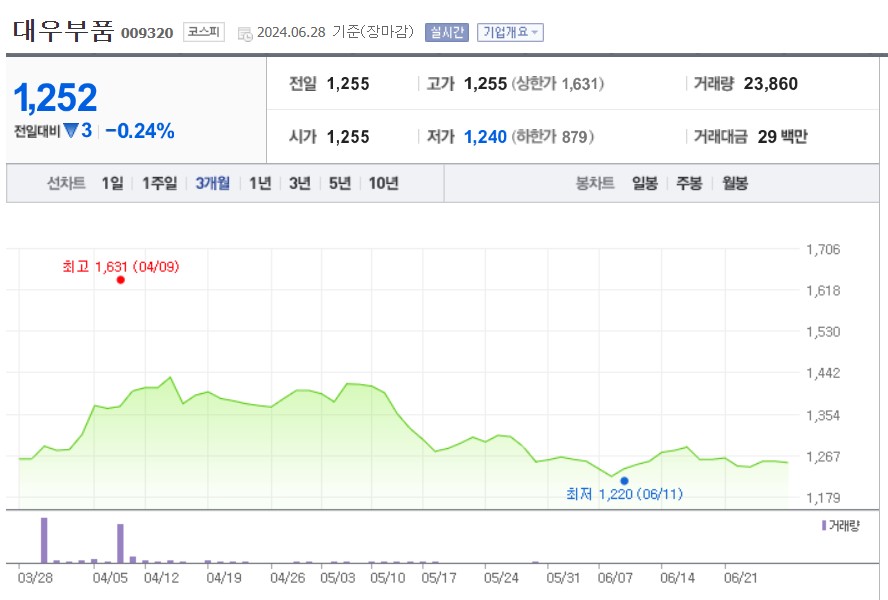The image size is (888, 600).
Task: Switch chart range to 10년
Action: [383, 183]
